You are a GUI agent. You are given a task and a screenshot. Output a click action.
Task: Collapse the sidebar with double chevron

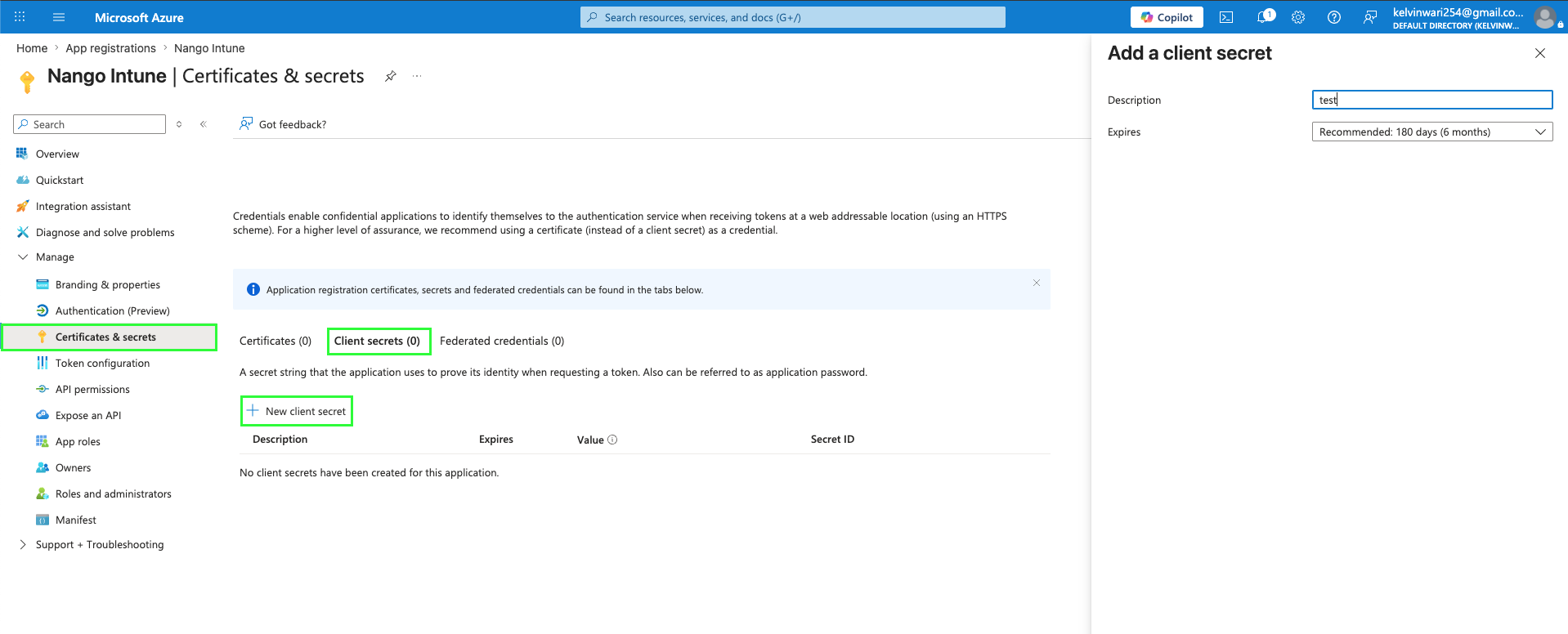pos(204,124)
